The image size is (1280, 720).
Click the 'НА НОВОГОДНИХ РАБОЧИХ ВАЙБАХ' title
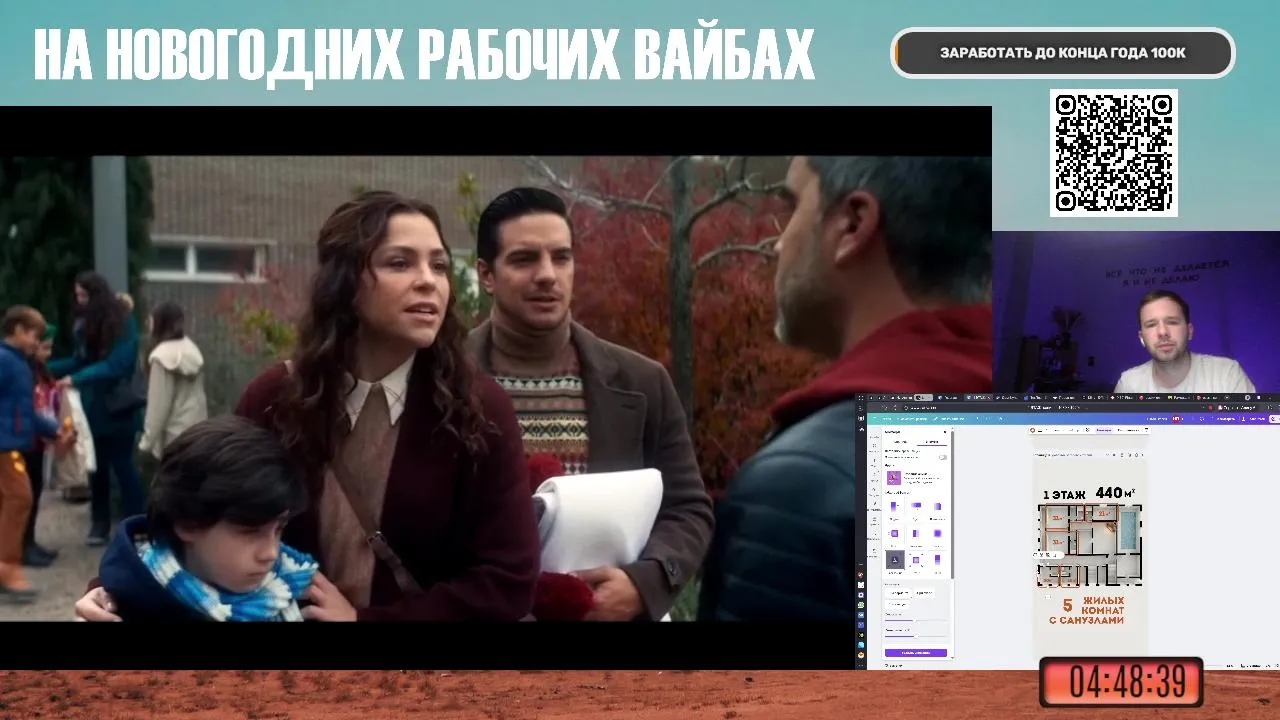click(424, 55)
